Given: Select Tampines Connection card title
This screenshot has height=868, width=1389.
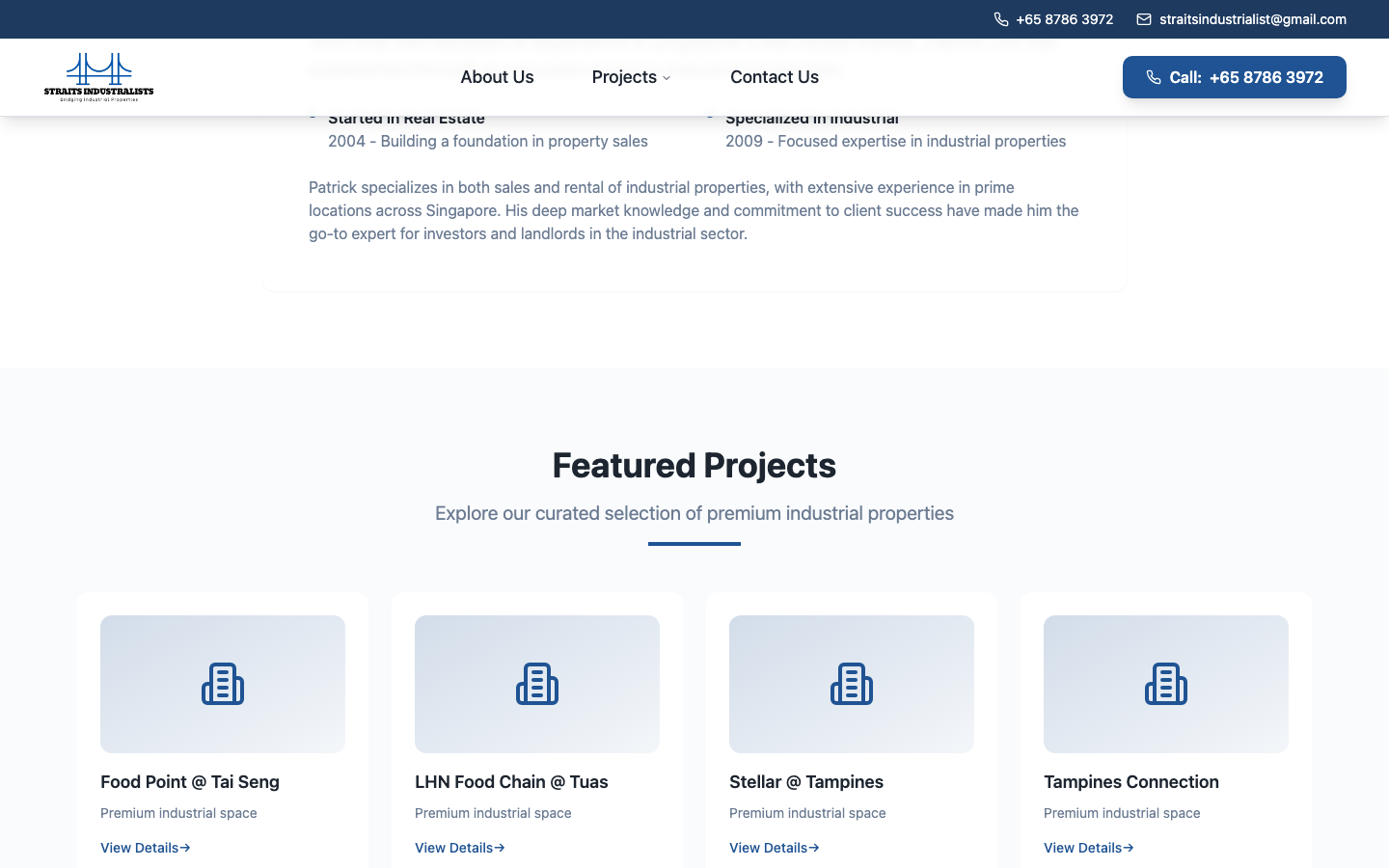Looking at the screenshot, I should point(1131,782).
